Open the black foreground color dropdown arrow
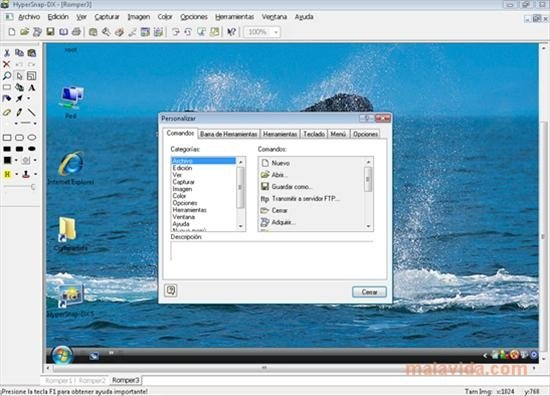 [16, 160]
